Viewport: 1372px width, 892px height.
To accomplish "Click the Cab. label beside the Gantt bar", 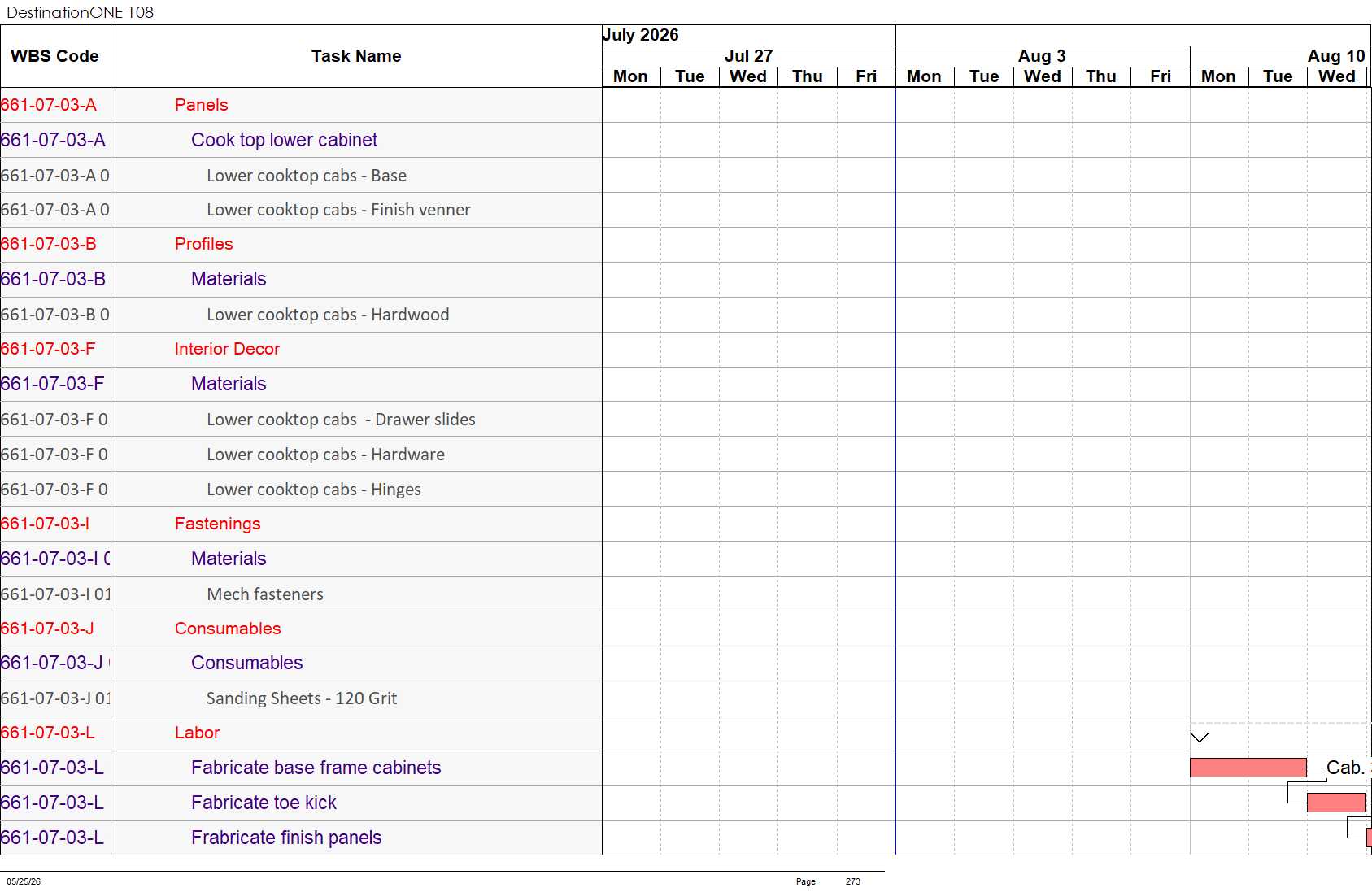I will 1345,768.
